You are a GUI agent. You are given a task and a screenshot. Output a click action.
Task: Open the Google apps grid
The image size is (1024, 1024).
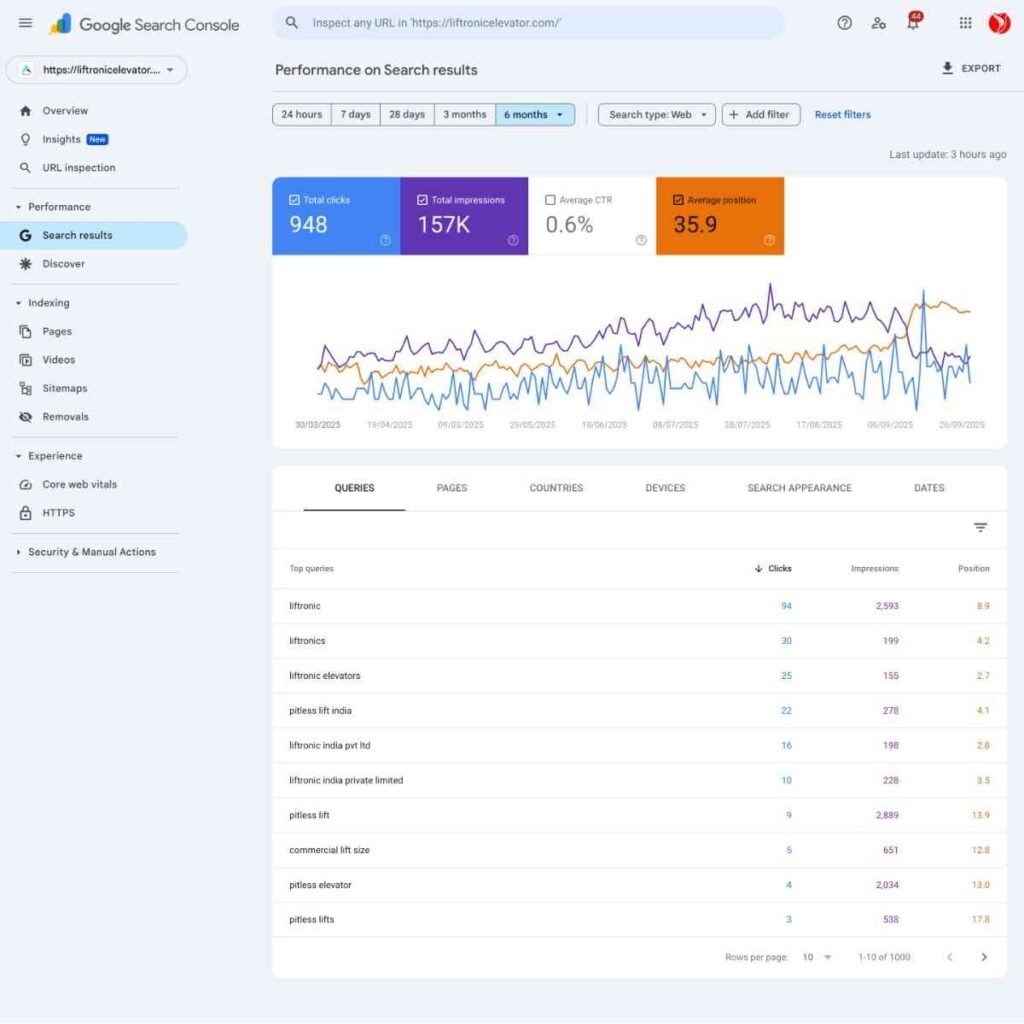point(965,23)
